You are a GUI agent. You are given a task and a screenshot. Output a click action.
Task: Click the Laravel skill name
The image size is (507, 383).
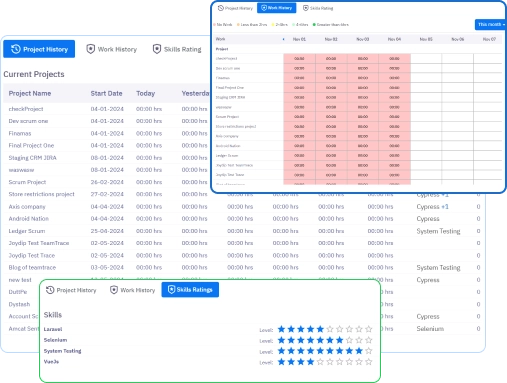53,329
